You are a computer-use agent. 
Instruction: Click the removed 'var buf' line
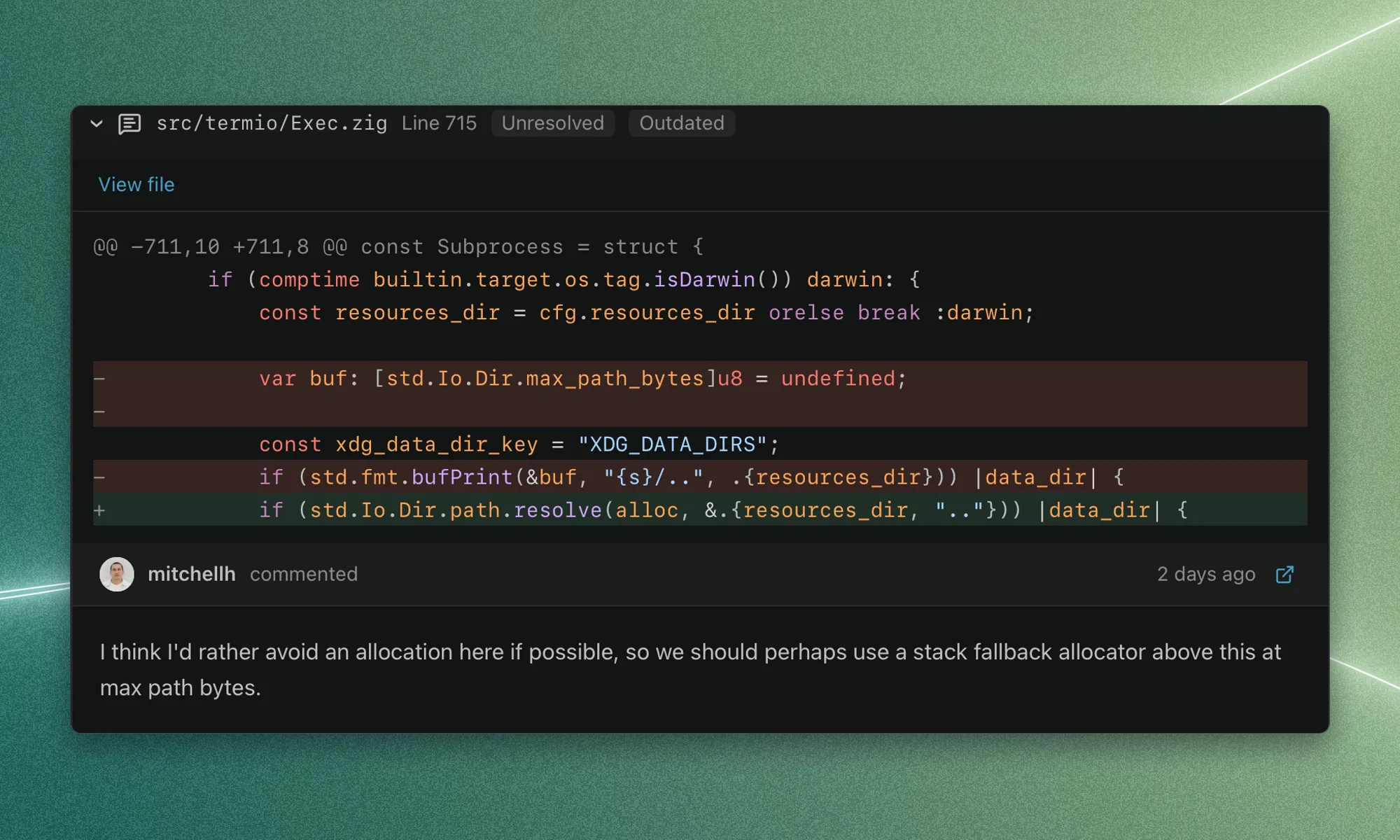coord(700,379)
